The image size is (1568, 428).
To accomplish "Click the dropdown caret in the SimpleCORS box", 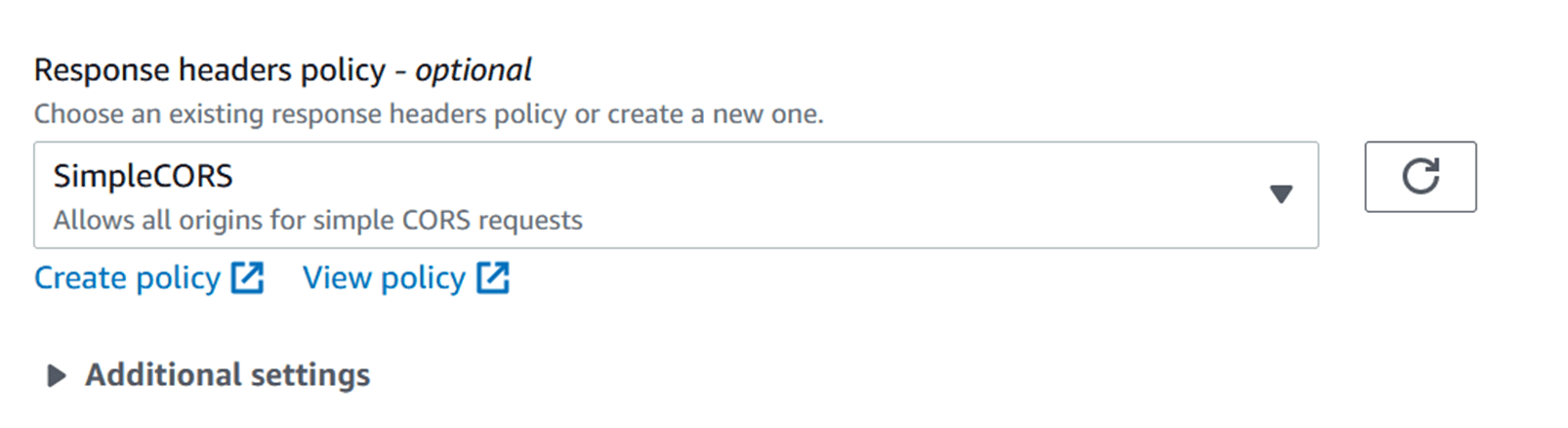I will click(x=1281, y=194).
